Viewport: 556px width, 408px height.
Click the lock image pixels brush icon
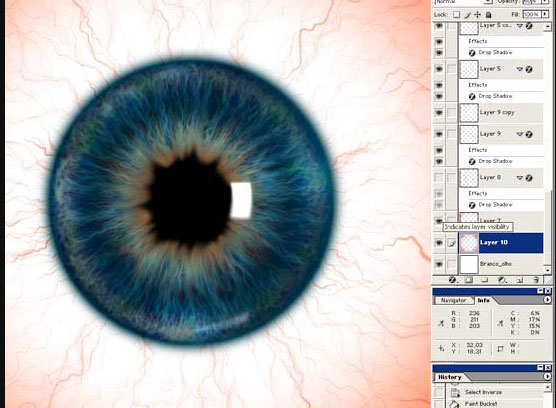click(468, 15)
